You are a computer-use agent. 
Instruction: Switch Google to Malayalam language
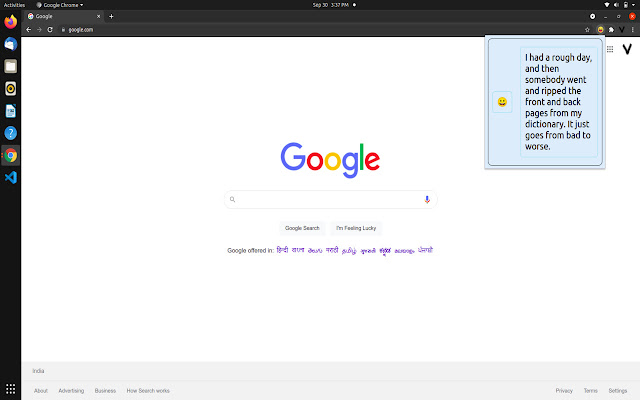(x=404, y=251)
